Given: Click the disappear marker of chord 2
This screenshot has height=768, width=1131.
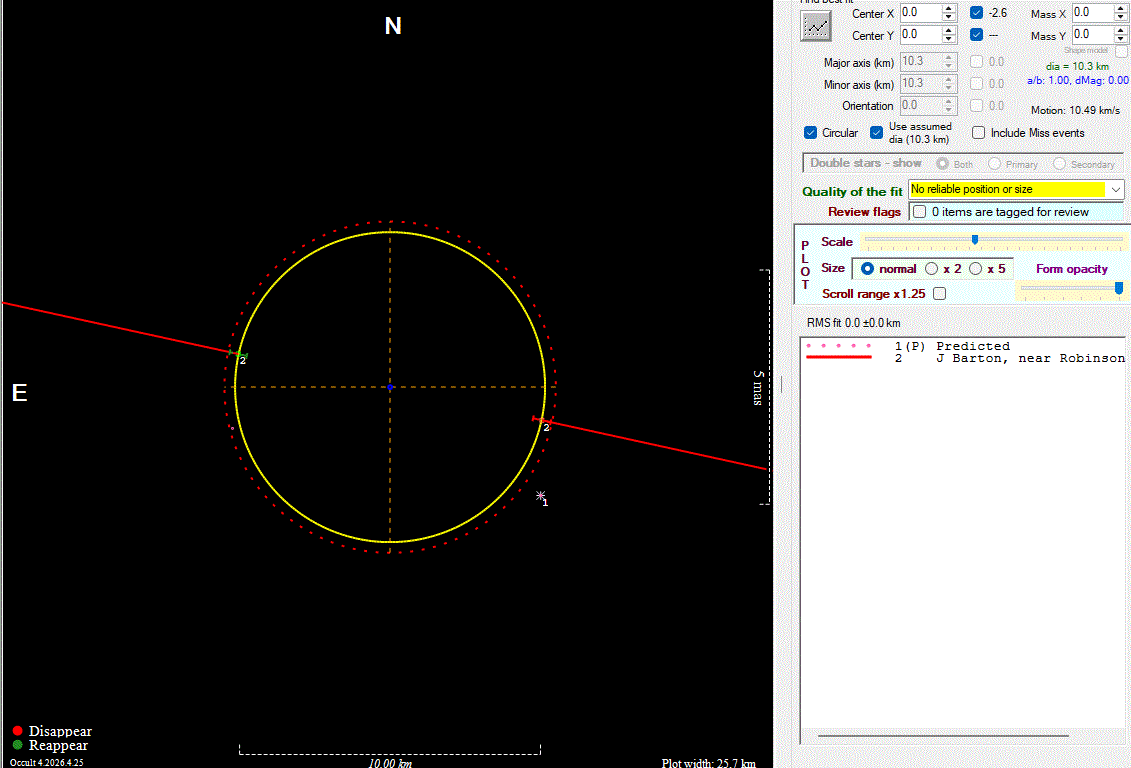Looking at the screenshot, I should coord(542,420).
